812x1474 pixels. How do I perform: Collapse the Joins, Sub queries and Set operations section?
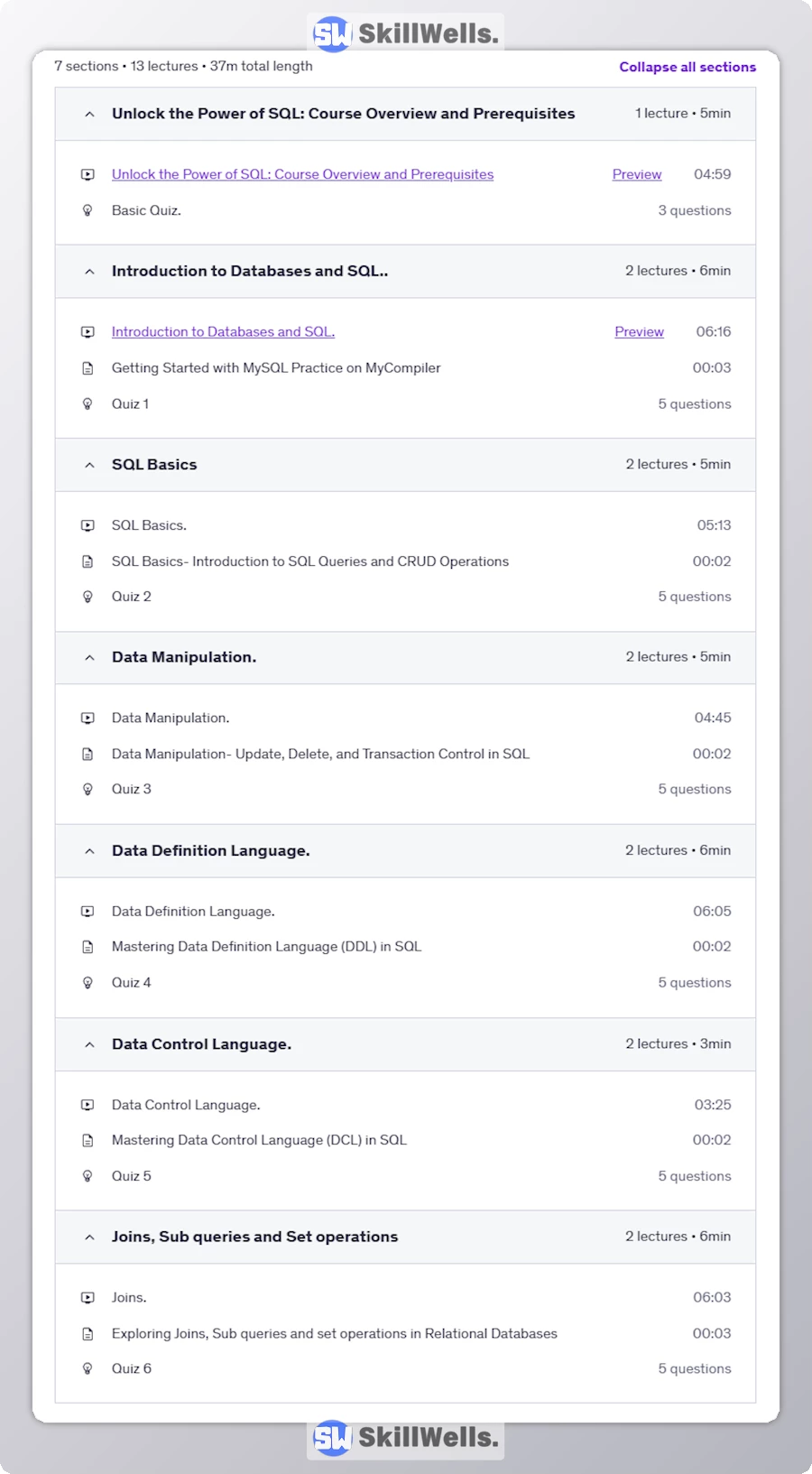point(89,1237)
